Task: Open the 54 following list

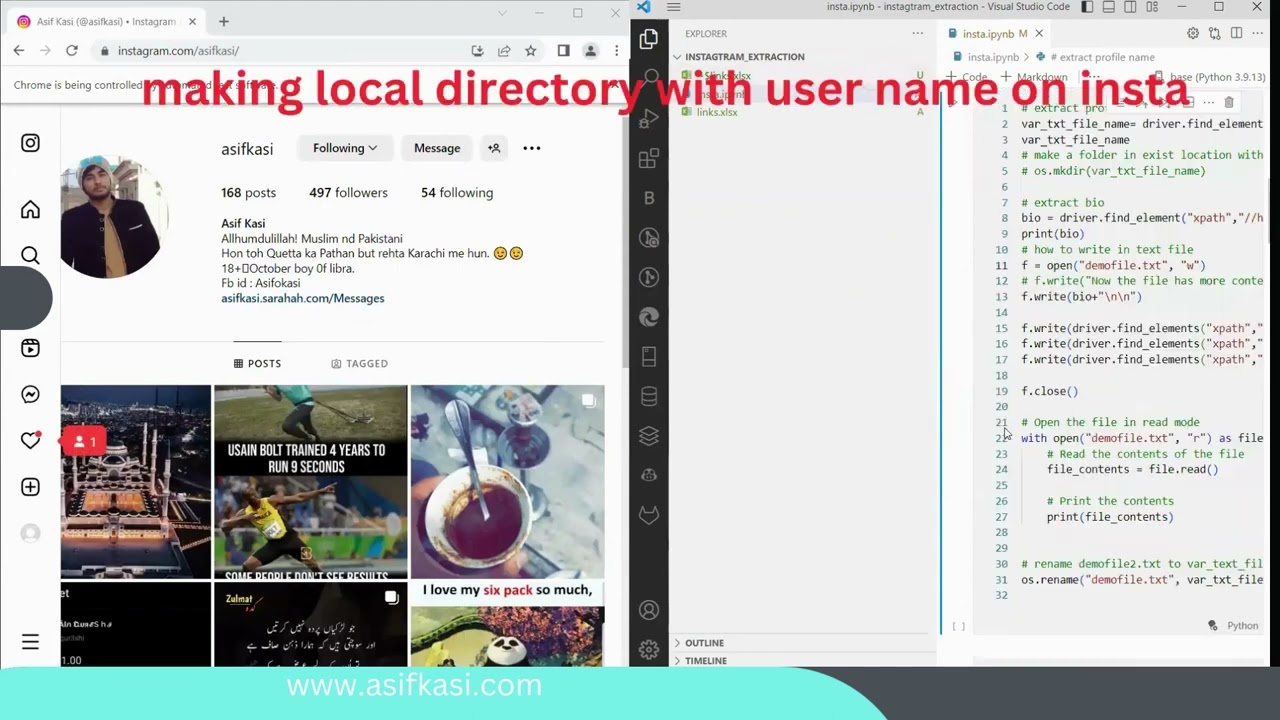Action: [x=457, y=192]
